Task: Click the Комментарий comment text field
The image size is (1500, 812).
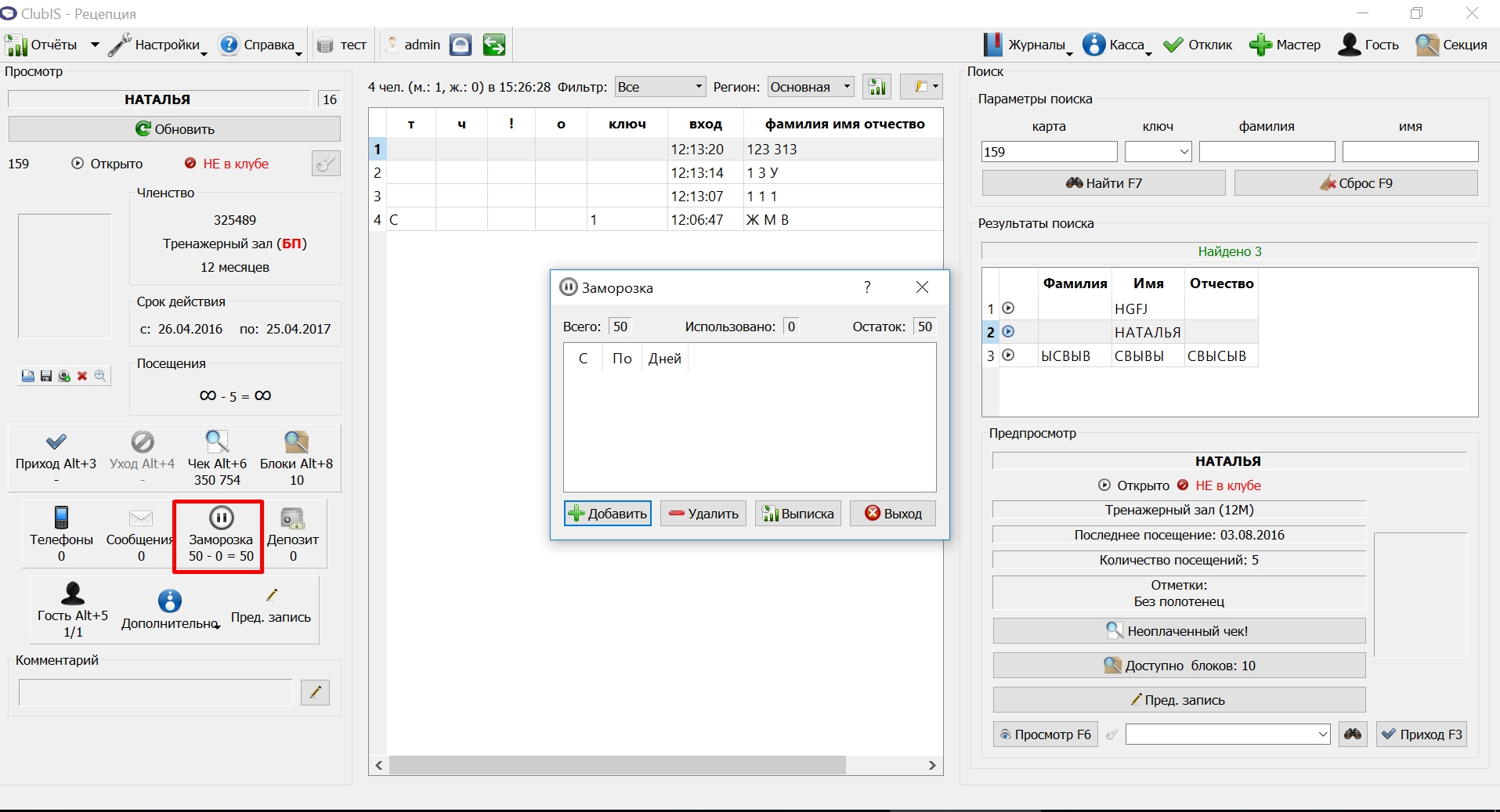Action: coord(155,692)
